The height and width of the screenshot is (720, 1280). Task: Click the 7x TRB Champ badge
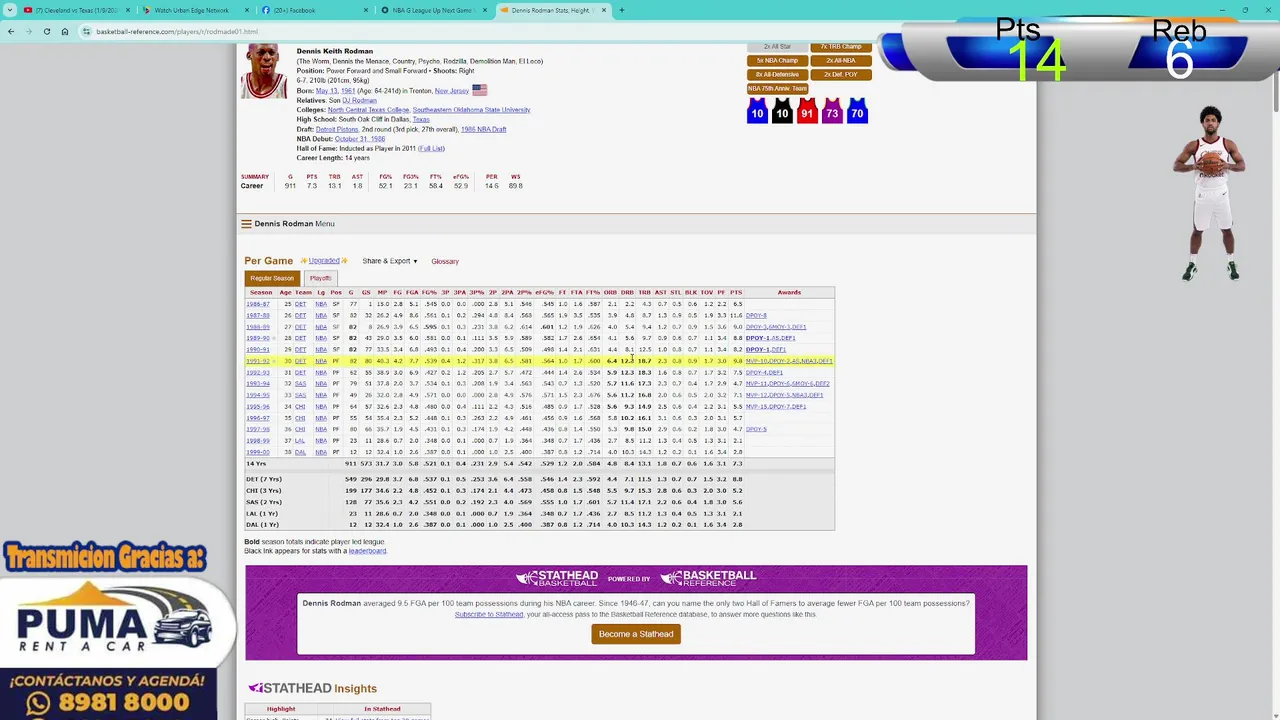click(841, 47)
